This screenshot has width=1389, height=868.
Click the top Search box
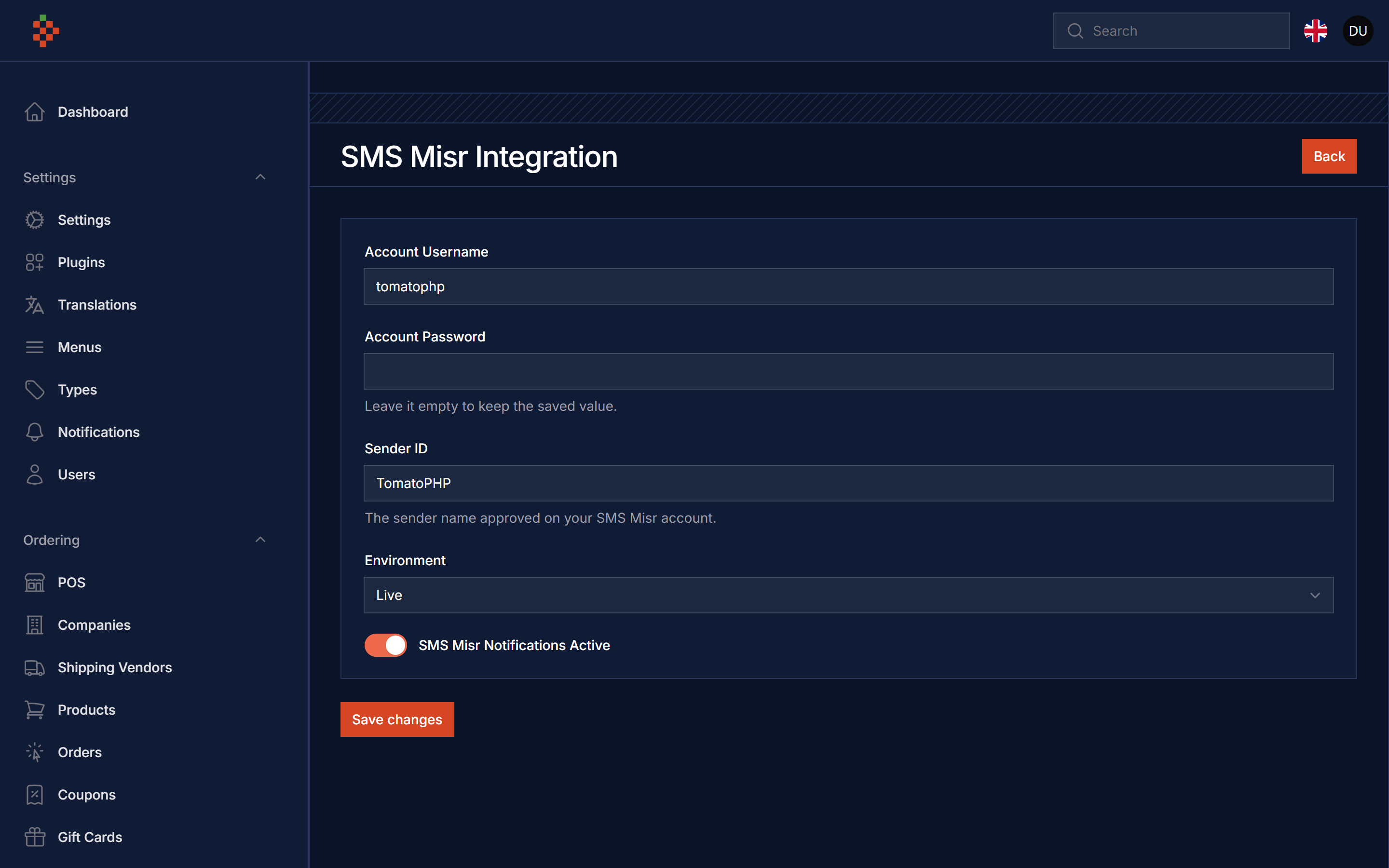click(x=1171, y=31)
